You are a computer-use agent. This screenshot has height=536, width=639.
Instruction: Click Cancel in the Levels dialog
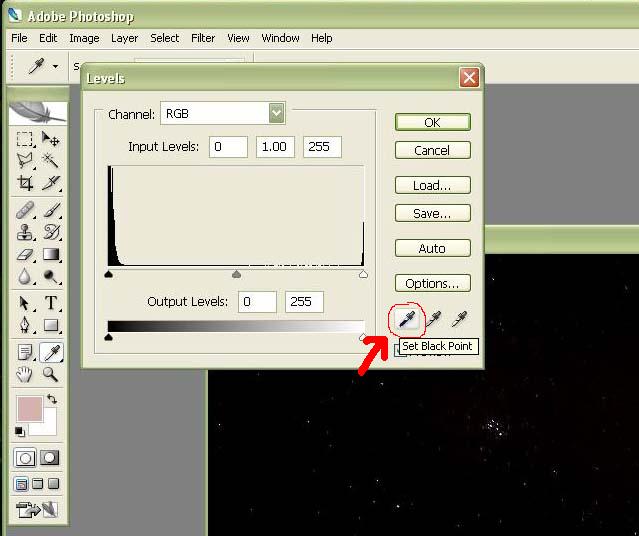[432, 150]
